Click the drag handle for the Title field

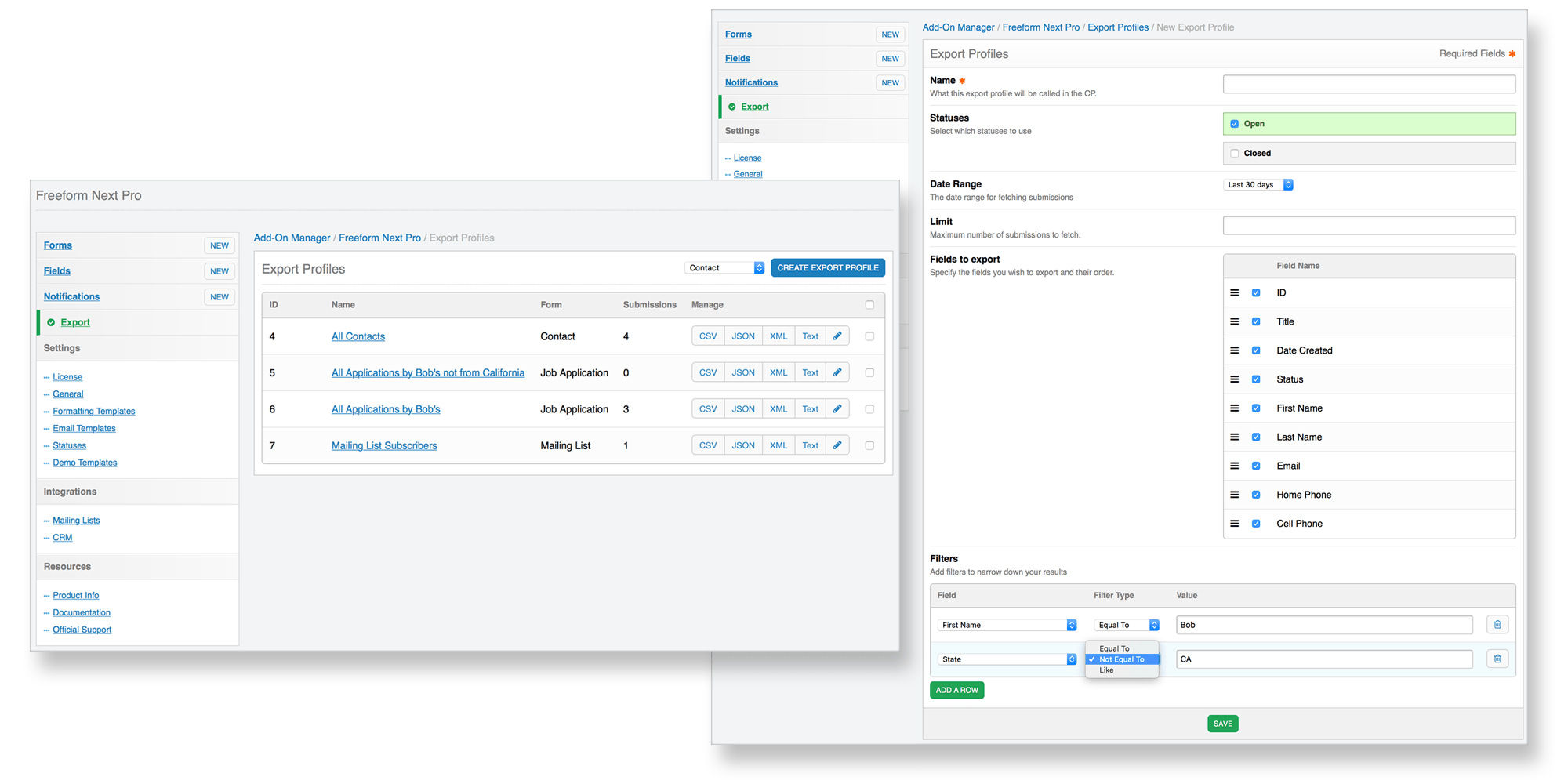[x=1235, y=321]
